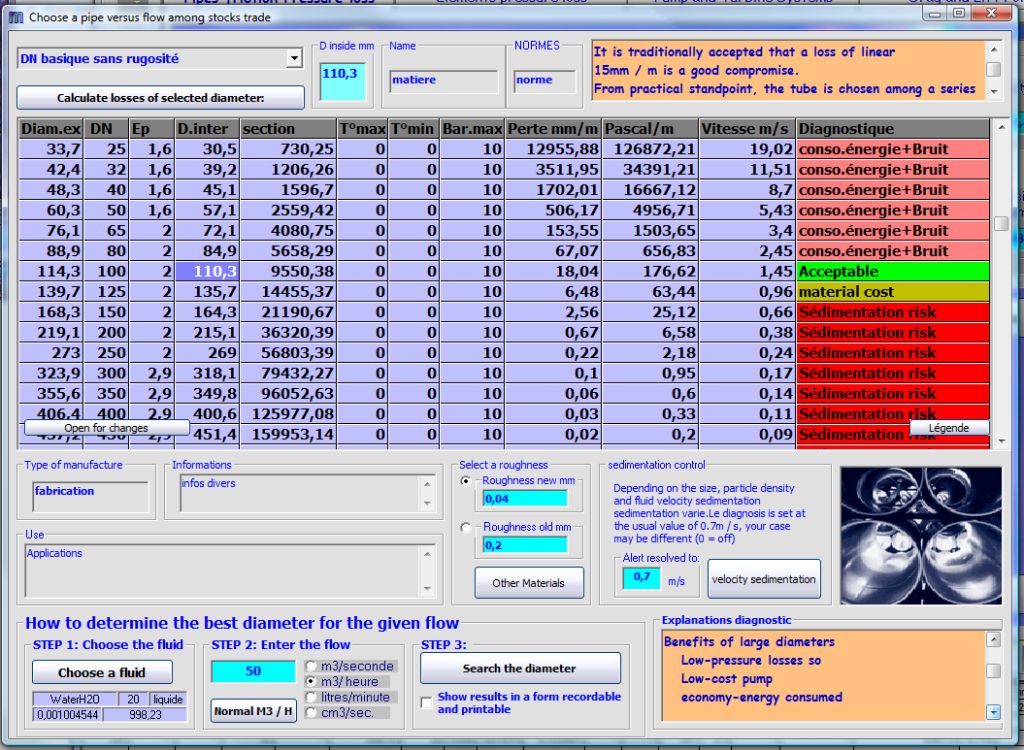
Task: Click Choose a fluid button
Action: click(102, 672)
